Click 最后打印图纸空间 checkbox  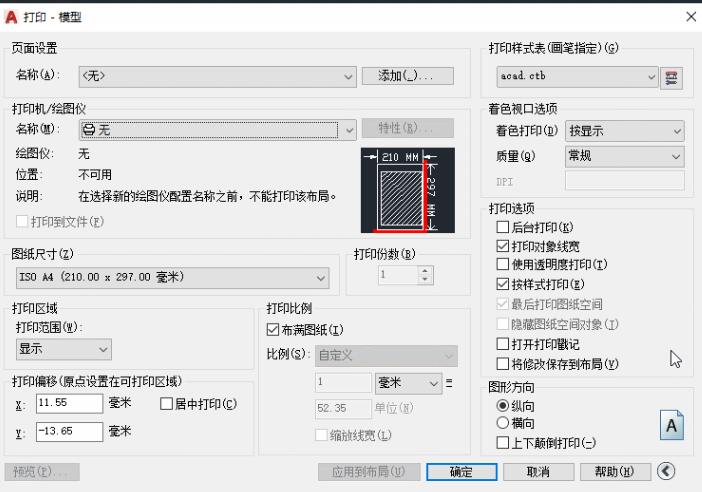502,304
